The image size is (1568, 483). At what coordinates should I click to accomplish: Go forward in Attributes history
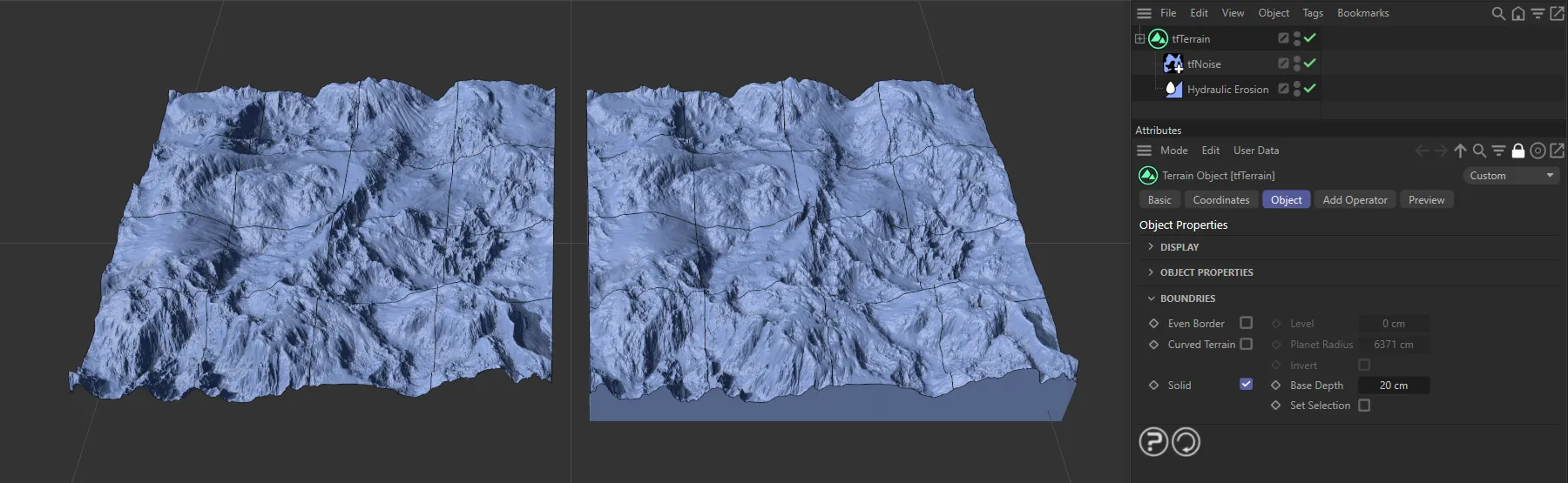(1441, 151)
